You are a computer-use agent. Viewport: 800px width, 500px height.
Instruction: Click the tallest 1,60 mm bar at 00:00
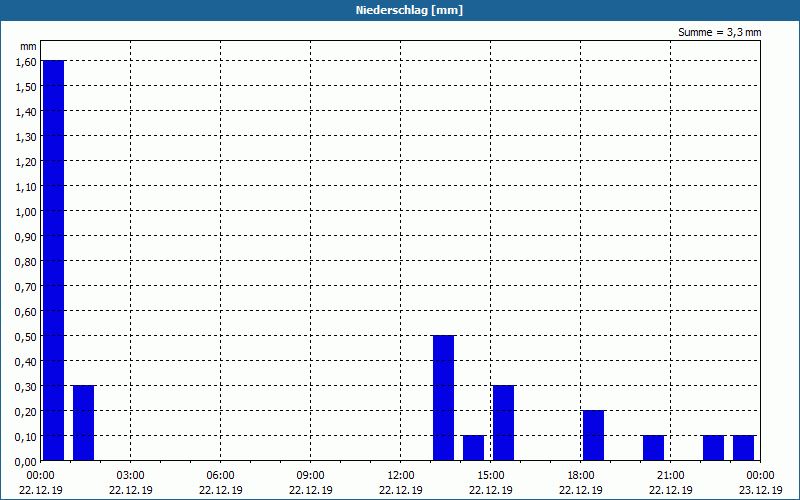click(x=54, y=260)
